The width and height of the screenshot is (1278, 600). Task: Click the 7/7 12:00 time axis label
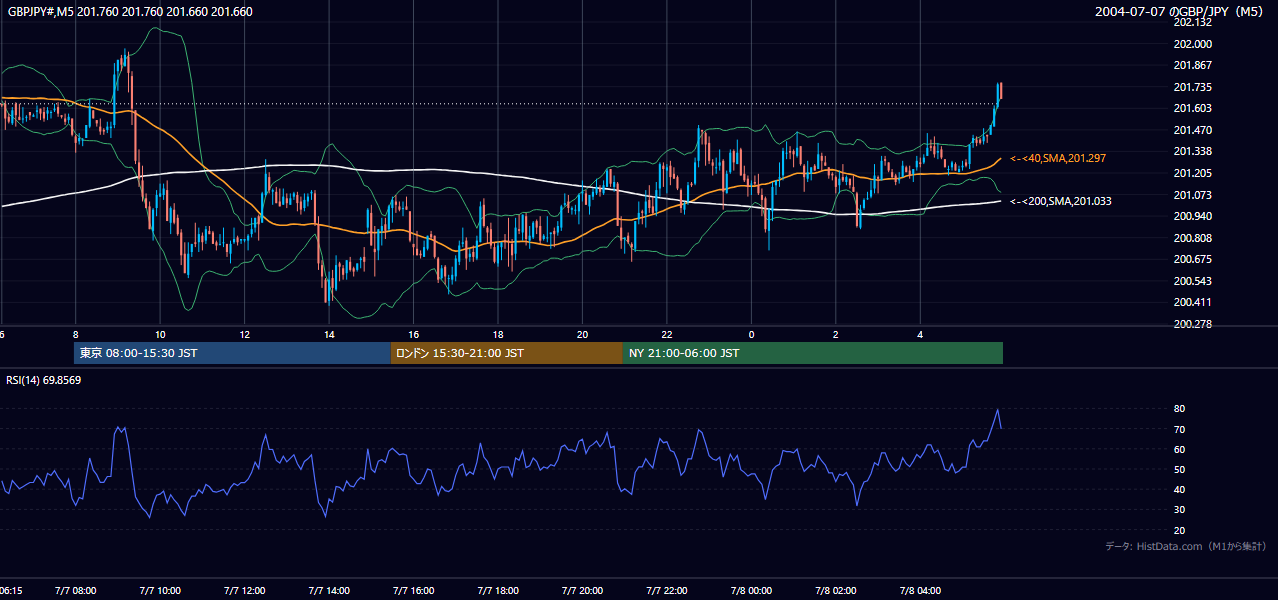coord(245,590)
